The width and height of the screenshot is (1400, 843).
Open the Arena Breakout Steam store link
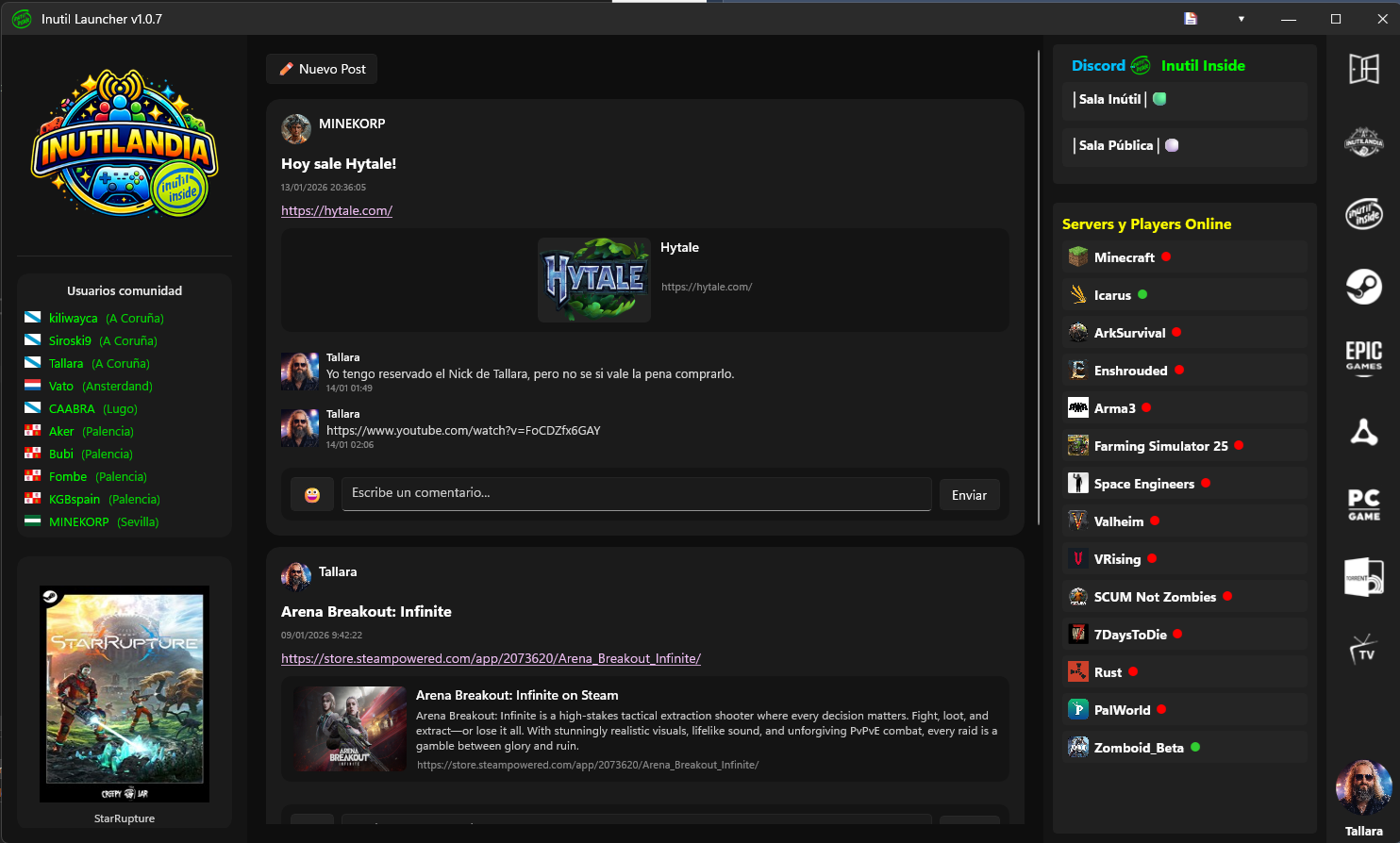tap(491, 658)
